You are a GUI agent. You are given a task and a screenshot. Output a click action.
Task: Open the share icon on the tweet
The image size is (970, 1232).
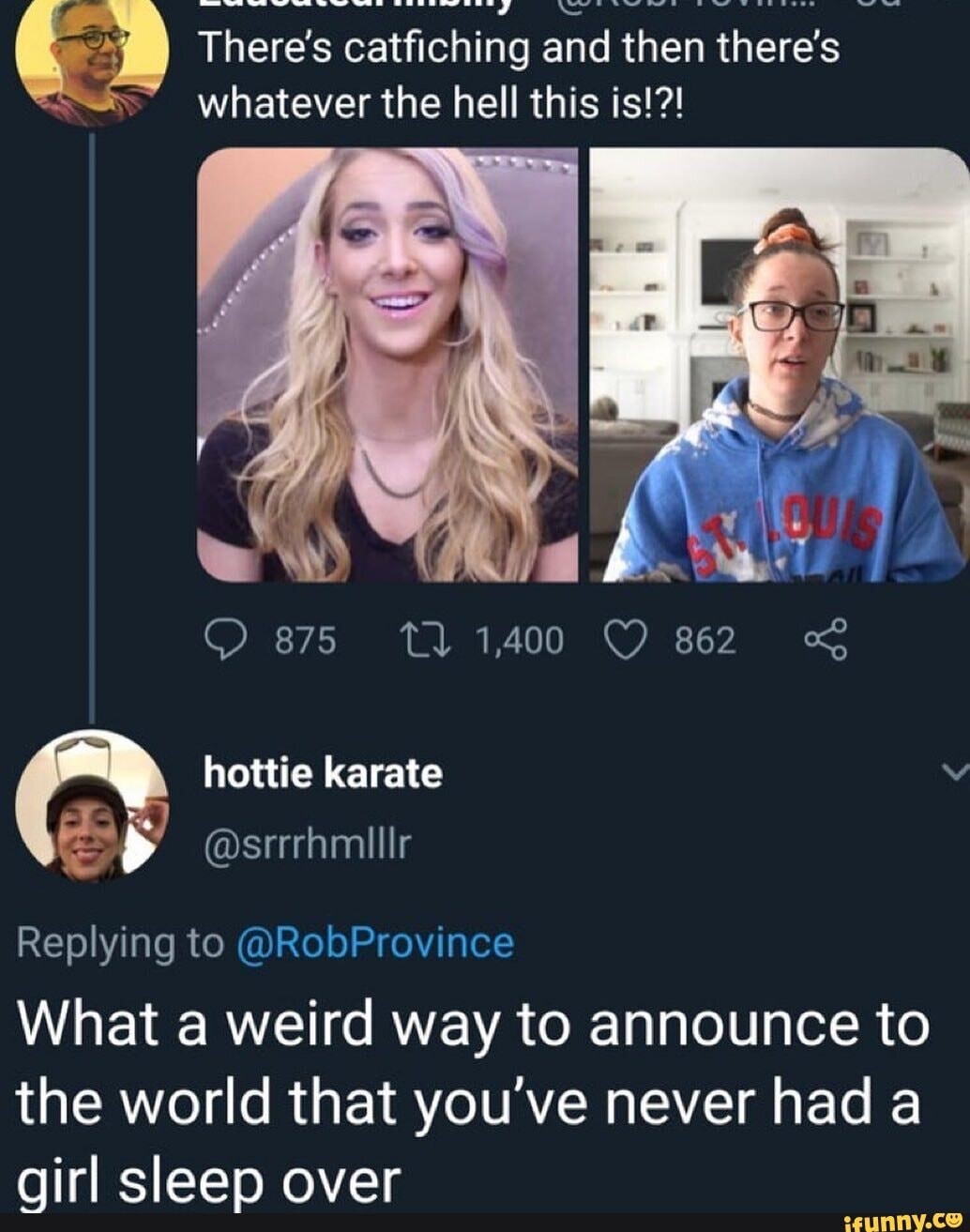tap(826, 641)
